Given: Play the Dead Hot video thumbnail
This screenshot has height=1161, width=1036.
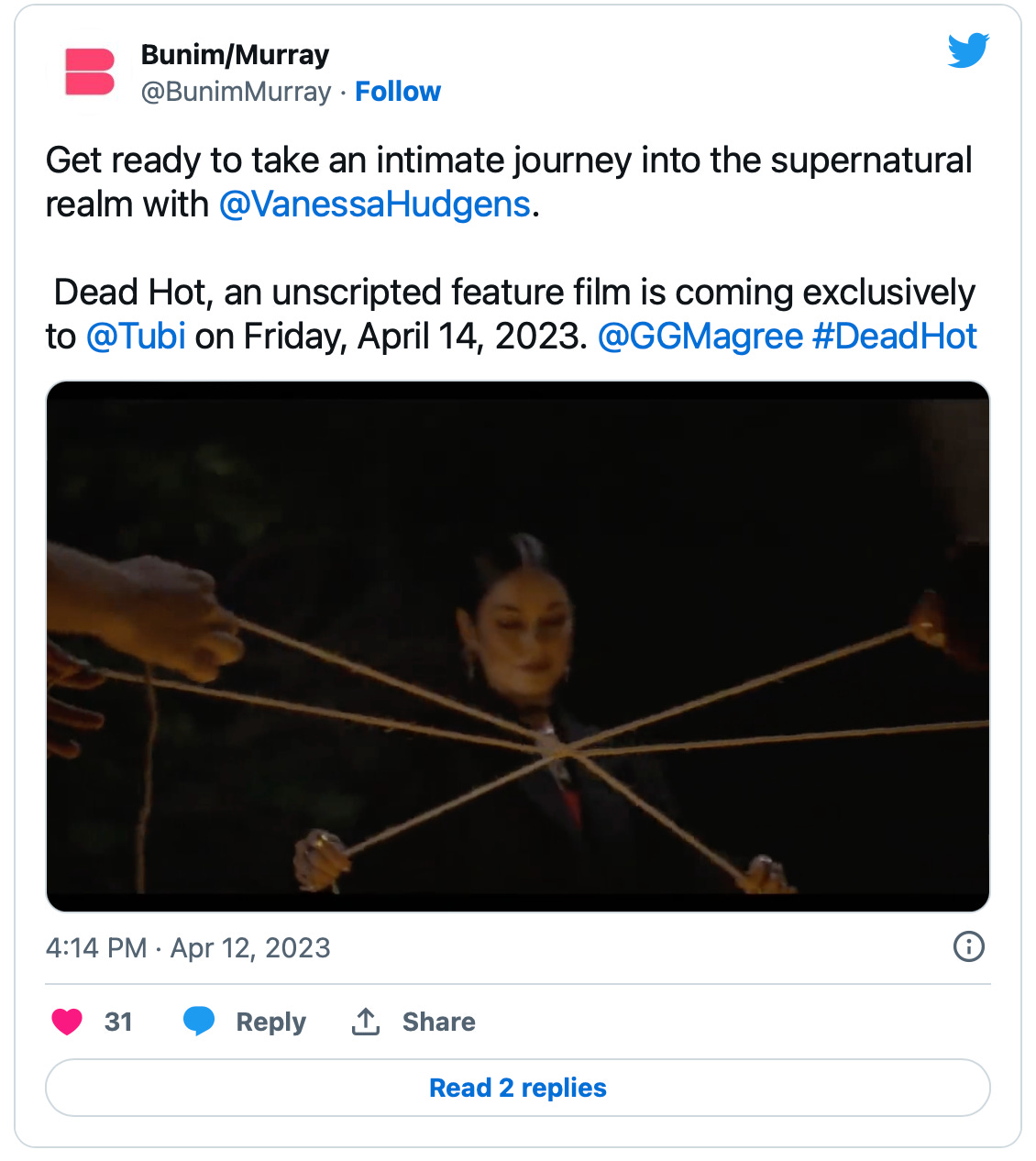Looking at the screenshot, I should (517, 646).
